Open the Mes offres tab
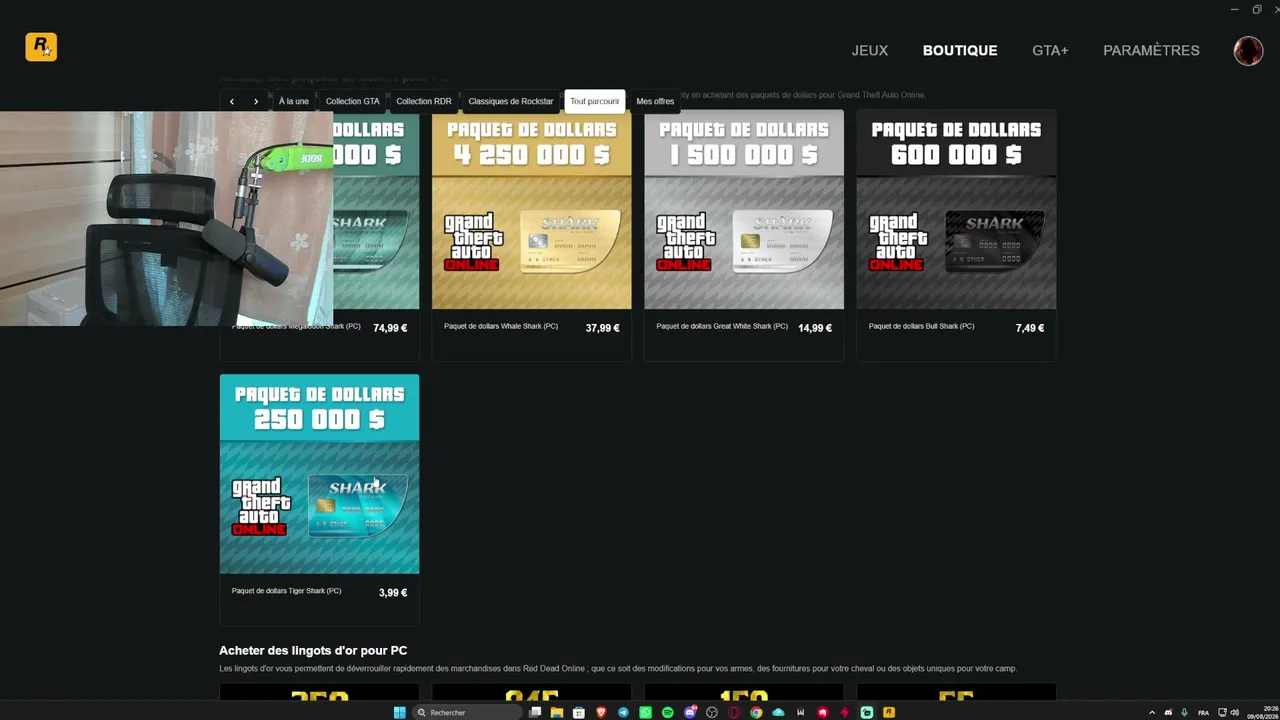This screenshot has width=1280, height=720. click(655, 101)
